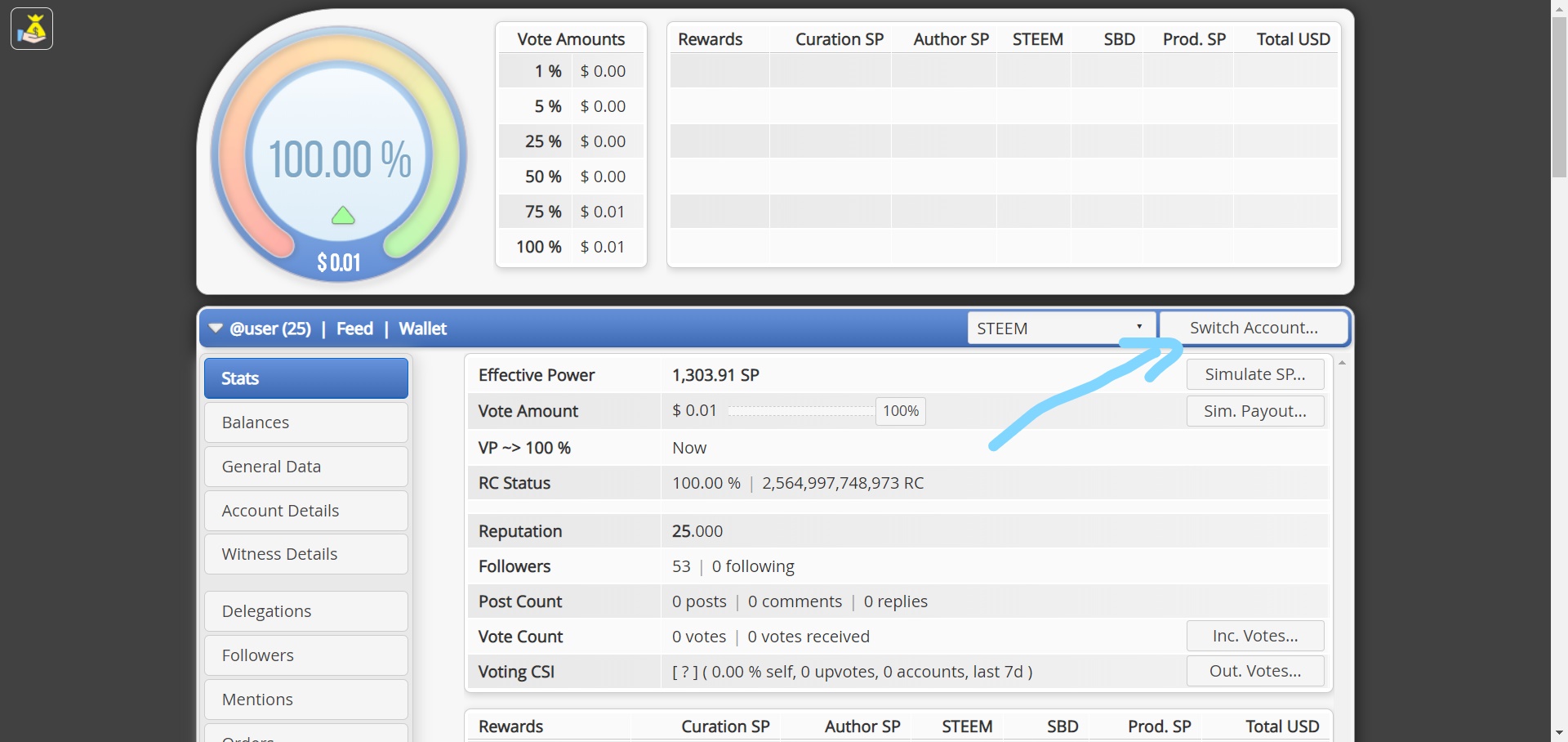
Task: Click the 0 replies count
Action: point(896,601)
